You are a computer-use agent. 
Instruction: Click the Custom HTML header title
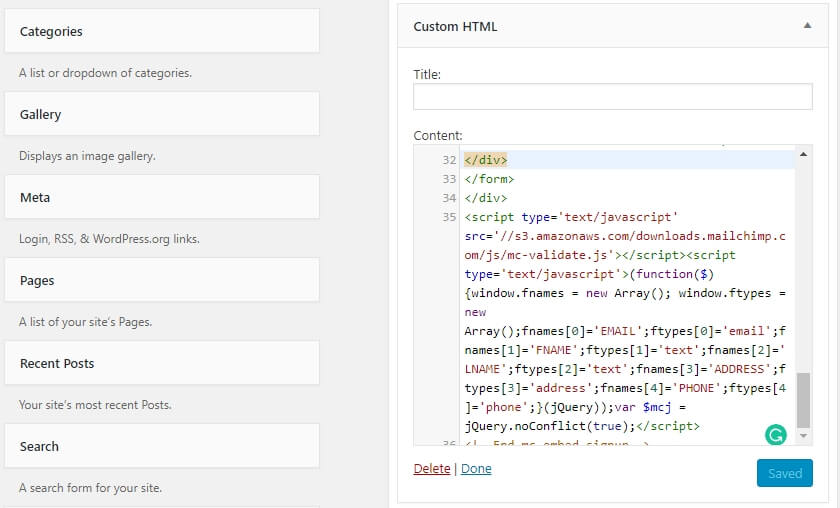[x=455, y=26]
